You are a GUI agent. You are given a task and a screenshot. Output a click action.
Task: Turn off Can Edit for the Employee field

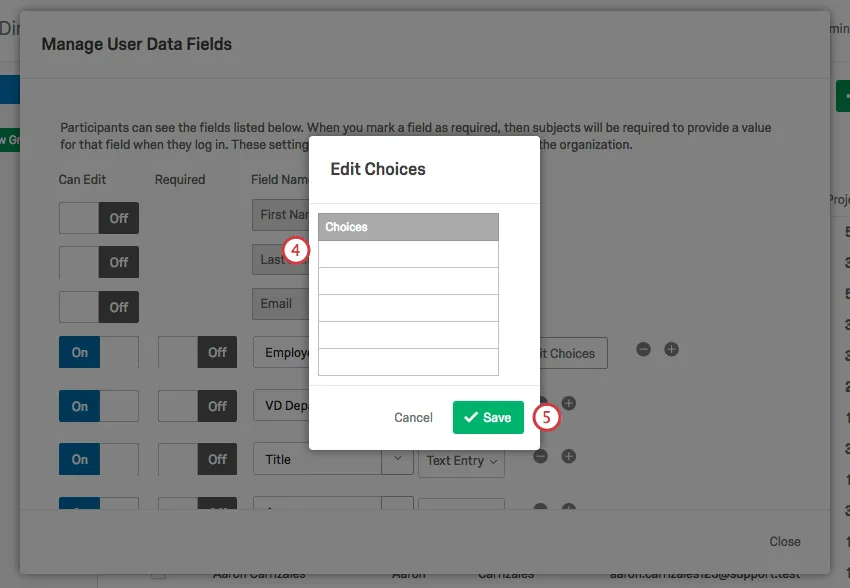99,352
